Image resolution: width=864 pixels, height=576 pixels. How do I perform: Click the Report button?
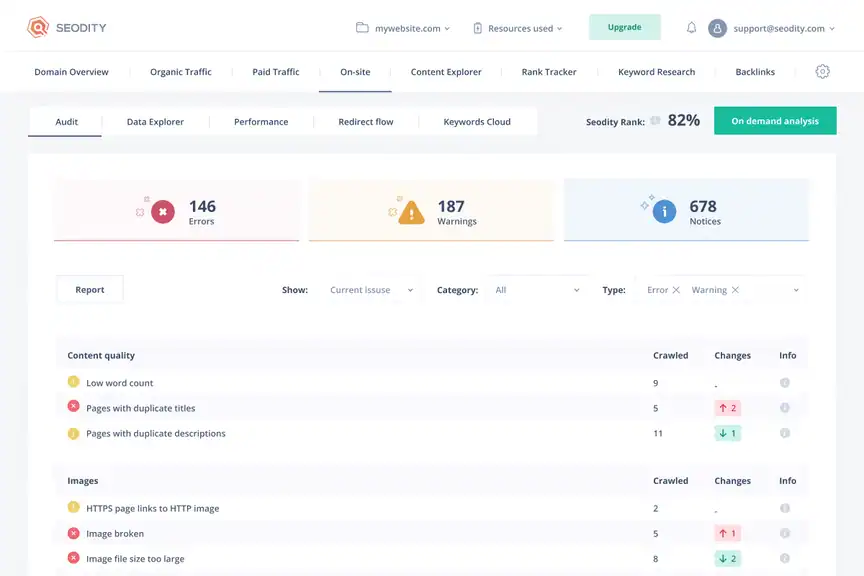[x=90, y=290]
